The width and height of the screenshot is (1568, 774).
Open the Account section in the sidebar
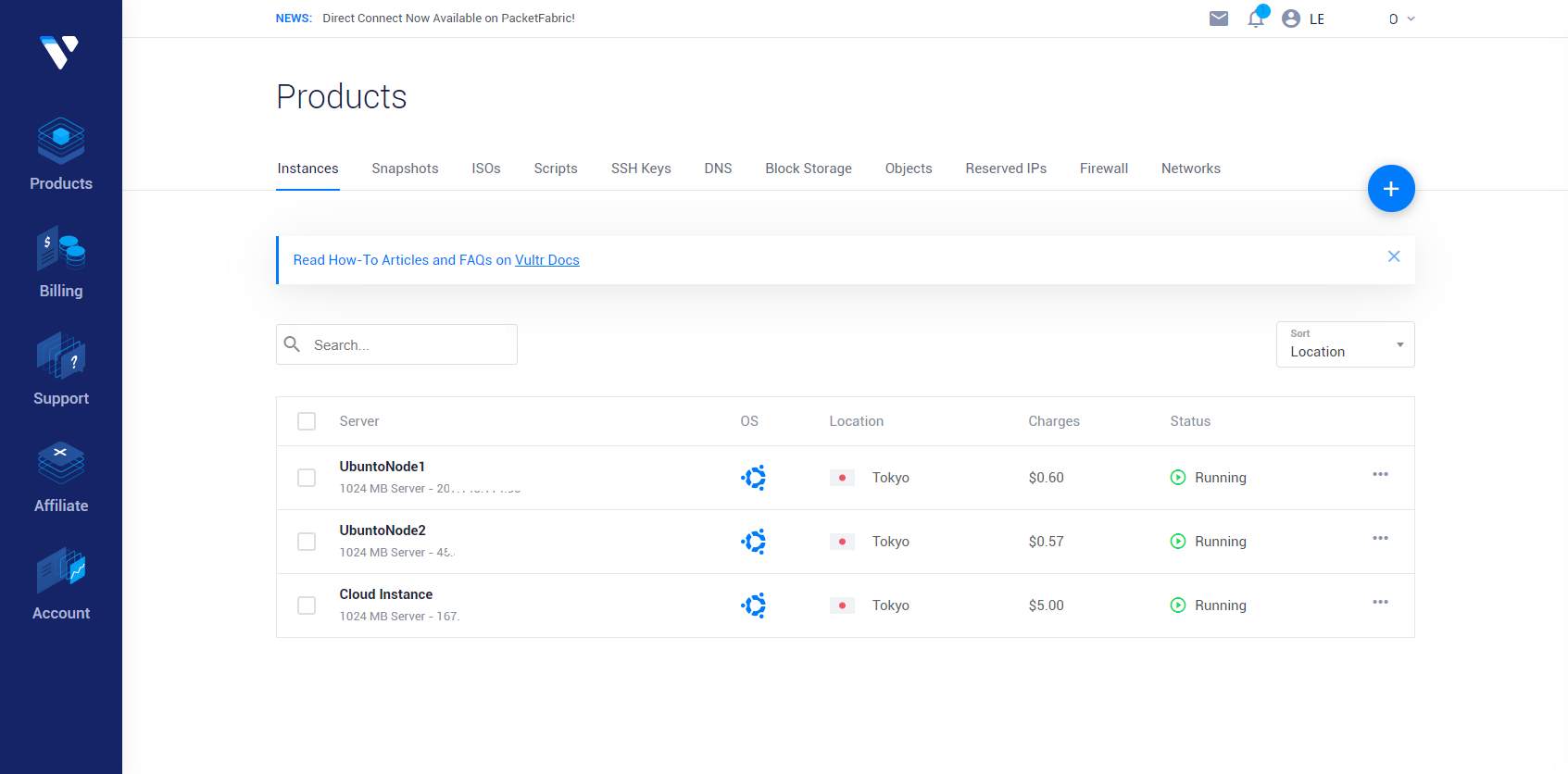click(x=61, y=584)
